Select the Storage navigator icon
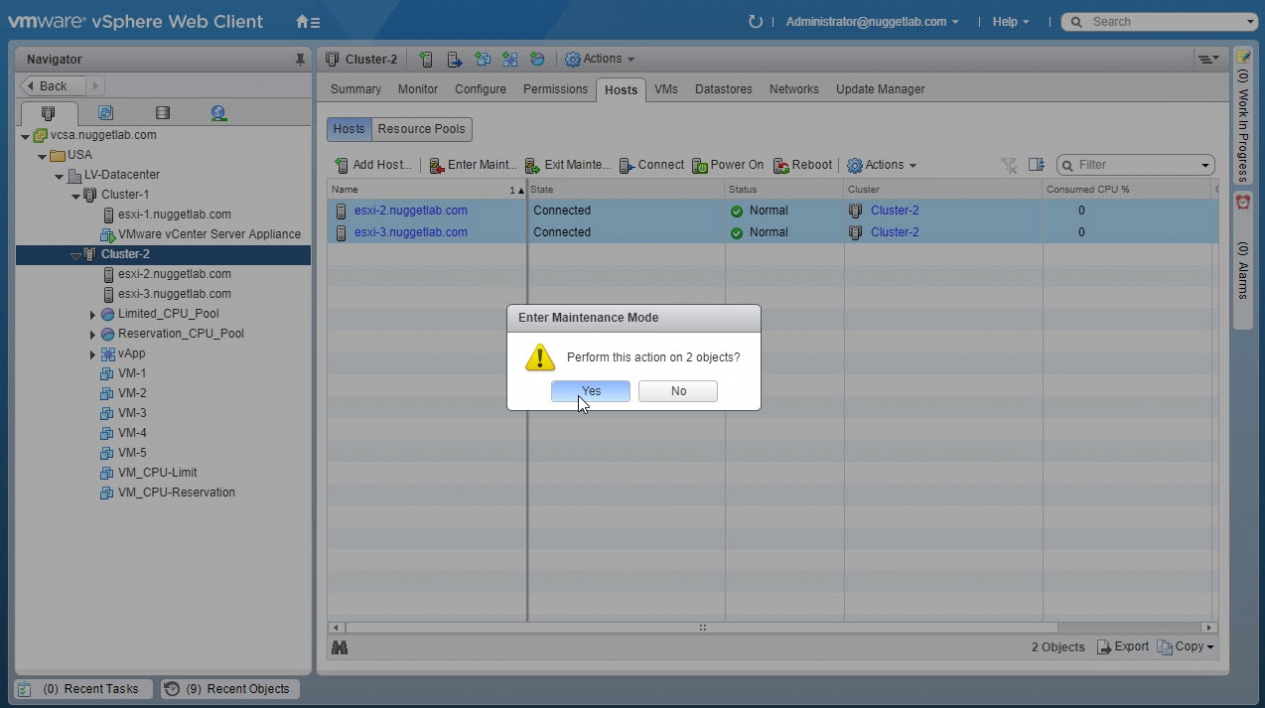Image resolution: width=1265 pixels, height=708 pixels. pyautogui.click(x=162, y=113)
